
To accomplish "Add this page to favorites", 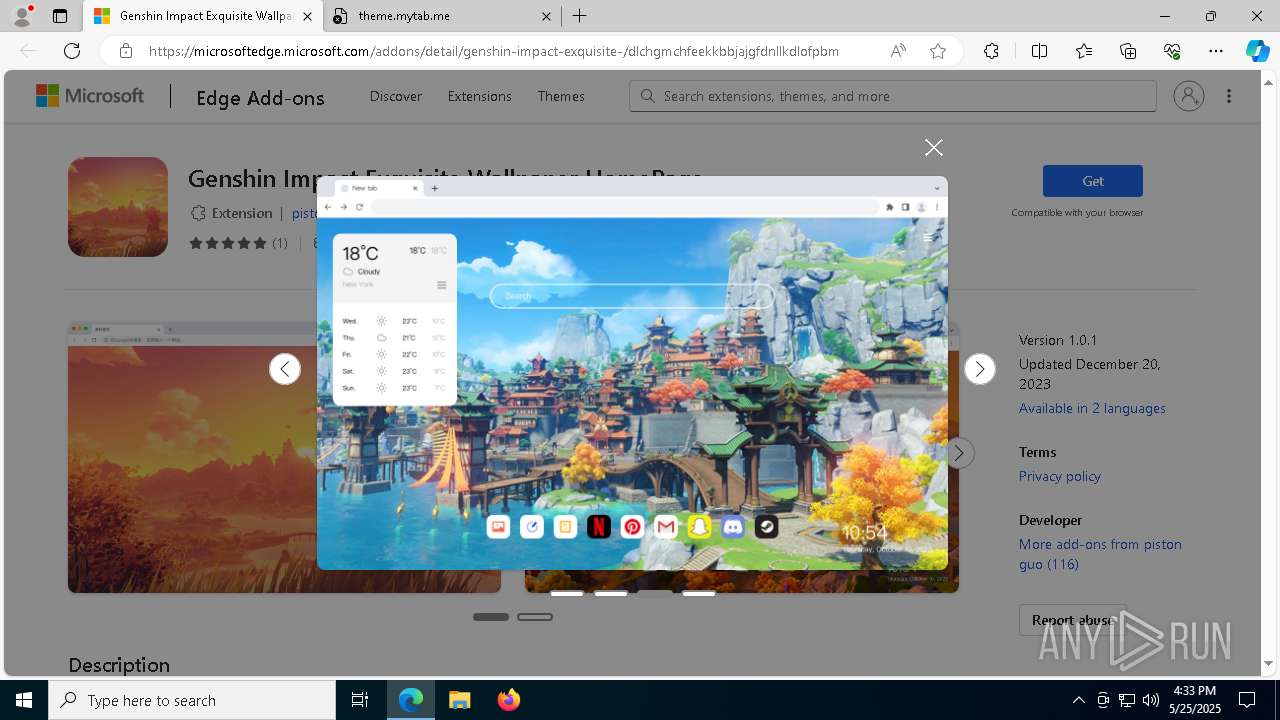I will pyautogui.click(x=938, y=51).
